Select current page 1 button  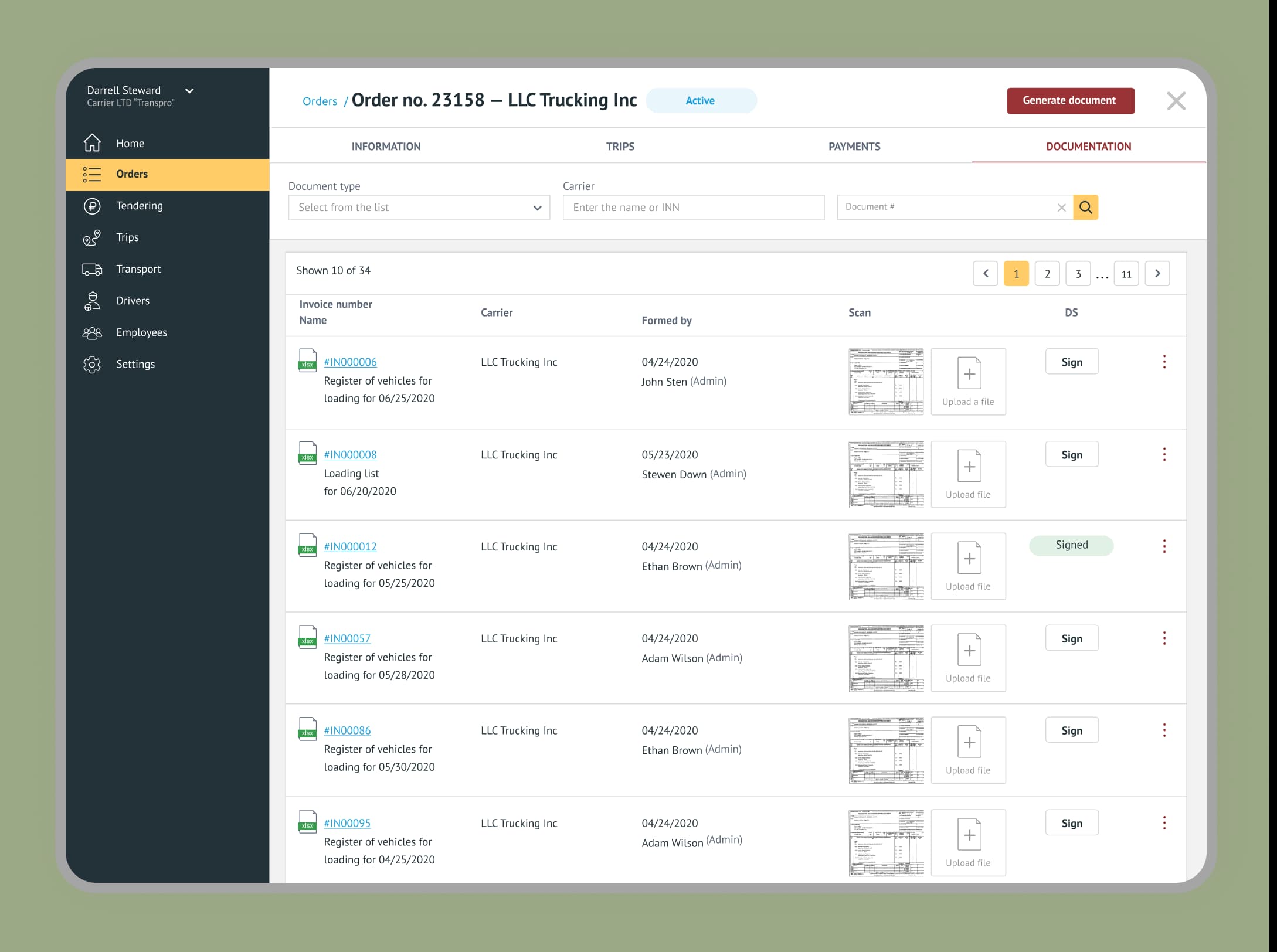(1016, 273)
